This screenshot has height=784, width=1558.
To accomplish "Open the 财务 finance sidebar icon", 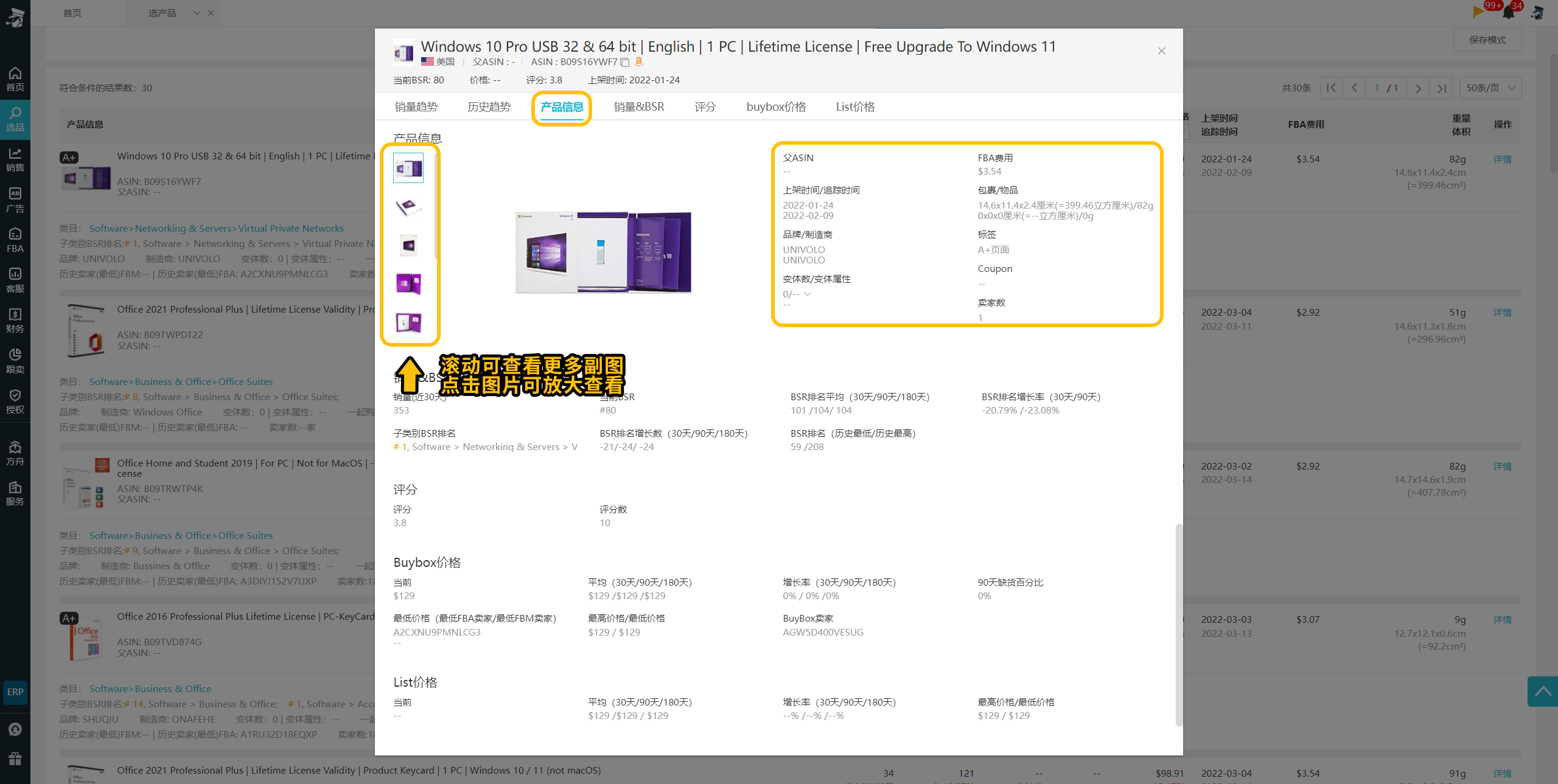I will (15, 321).
